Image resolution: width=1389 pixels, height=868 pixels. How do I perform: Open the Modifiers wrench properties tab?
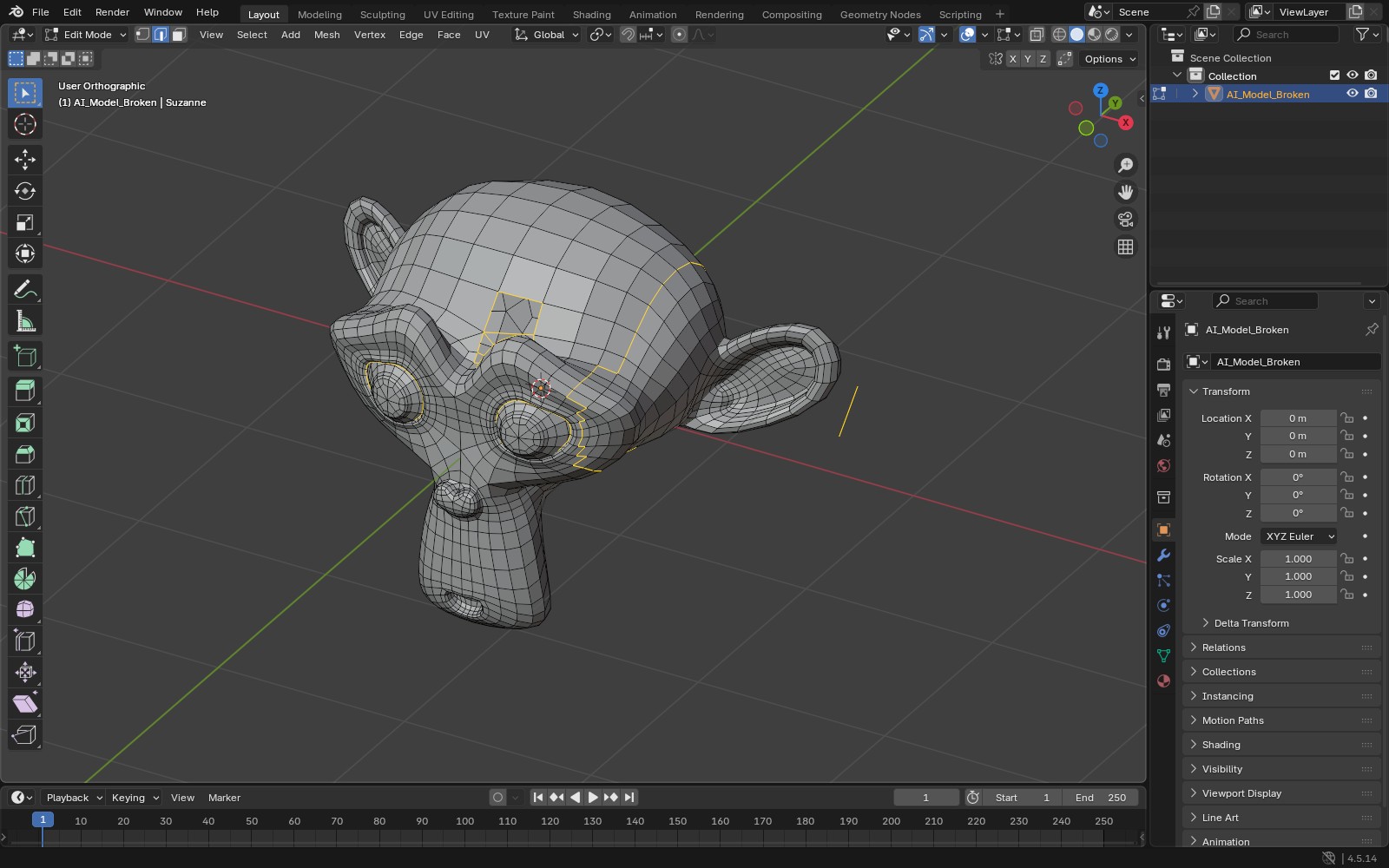[1163, 556]
